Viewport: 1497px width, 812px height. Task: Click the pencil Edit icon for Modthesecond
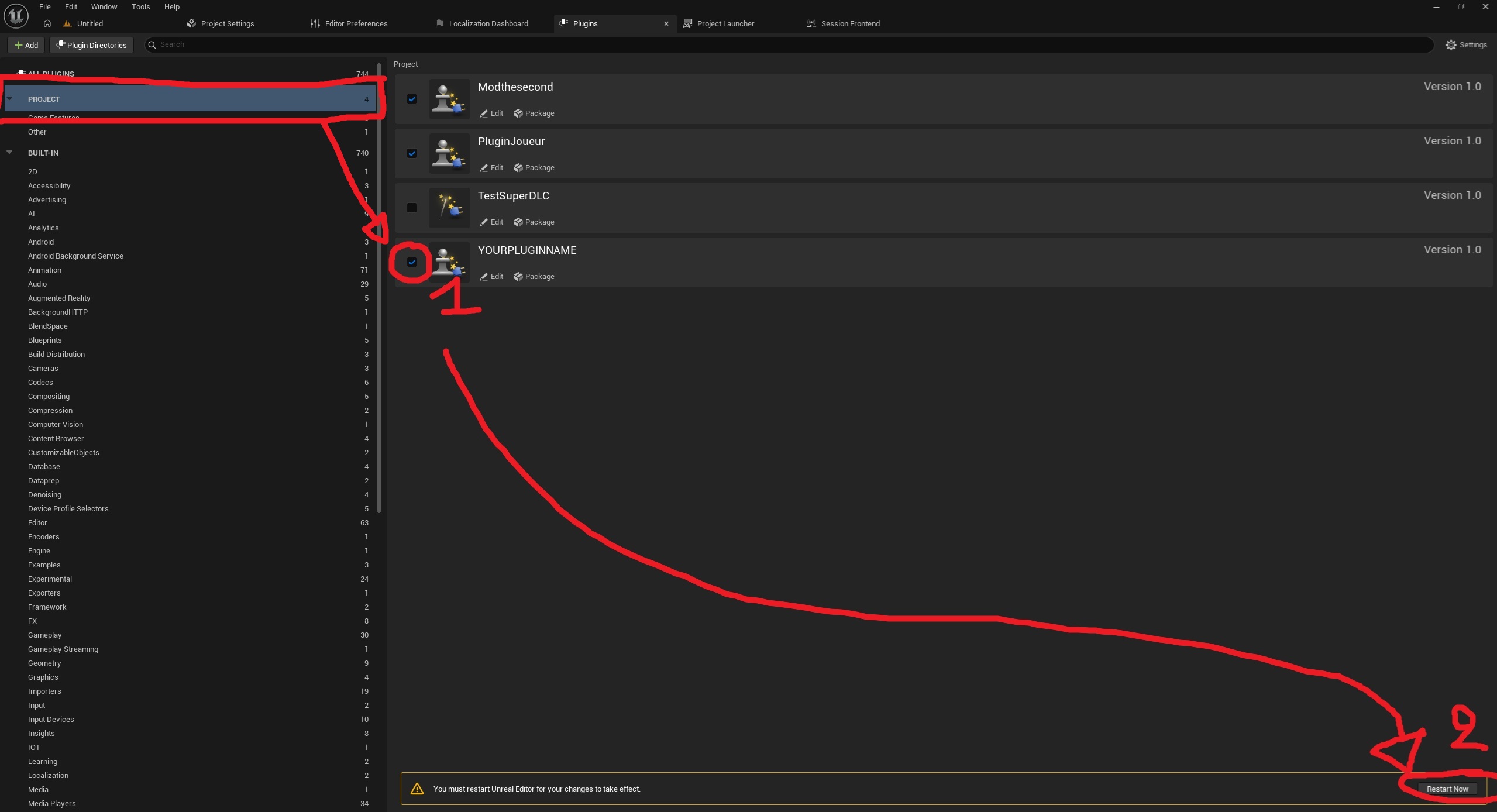(484, 113)
